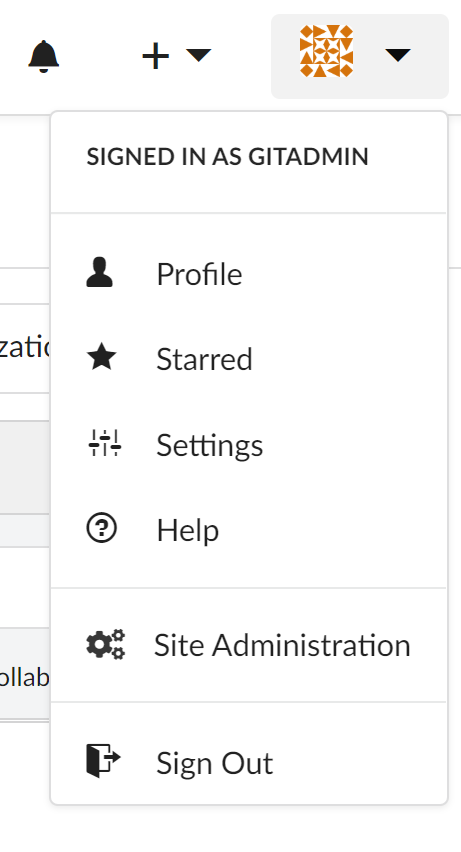Open the notifications bell
The width and height of the screenshot is (461, 852).
pyautogui.click(x=43, y=56)
